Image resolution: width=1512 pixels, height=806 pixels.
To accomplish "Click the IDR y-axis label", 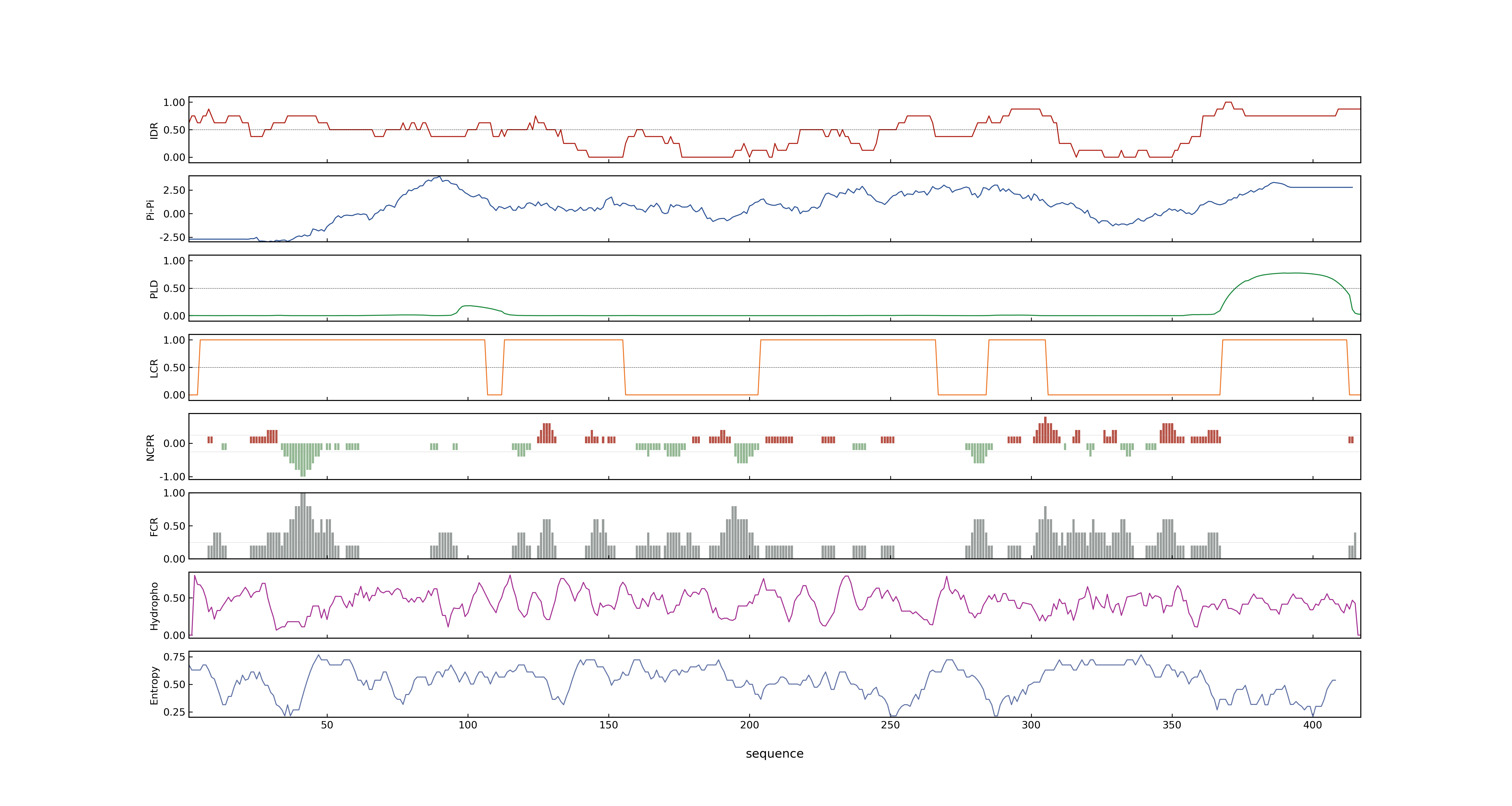I will pyautogui.click(x=154, y=130).
